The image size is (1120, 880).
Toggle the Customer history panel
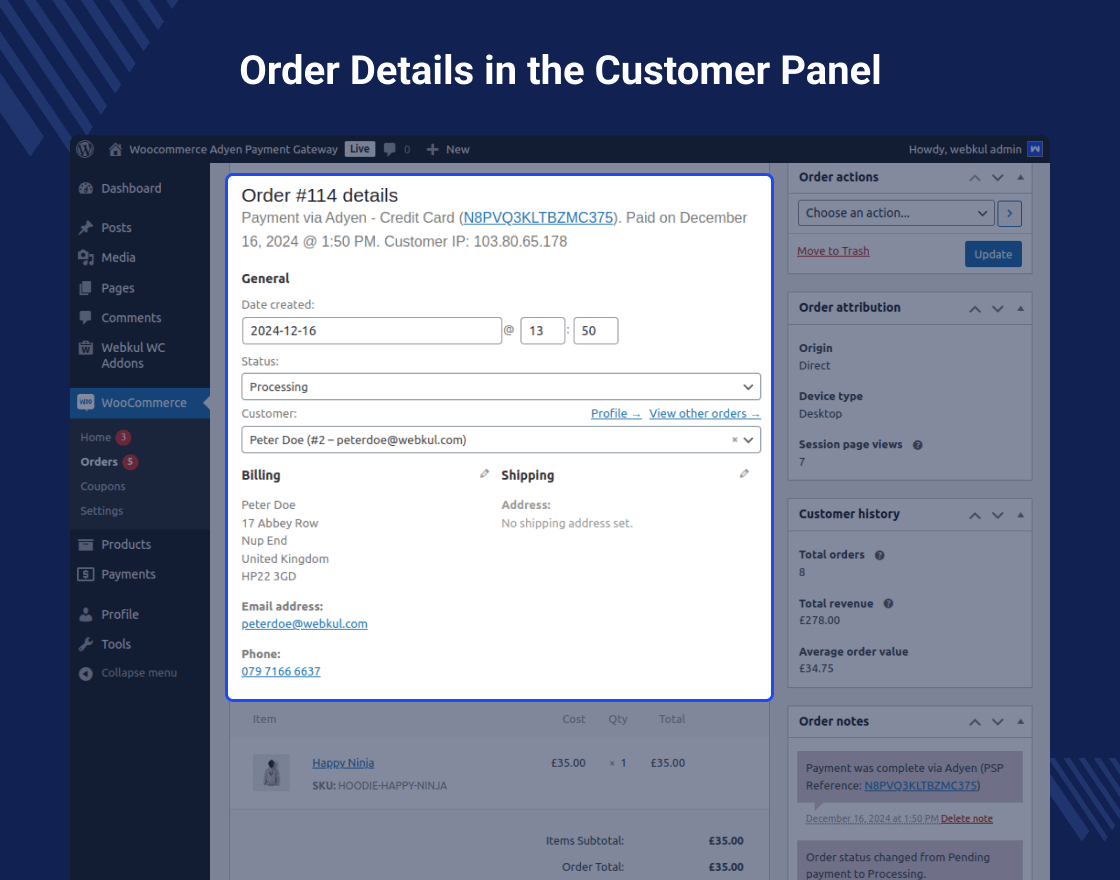click(1021, 515)
